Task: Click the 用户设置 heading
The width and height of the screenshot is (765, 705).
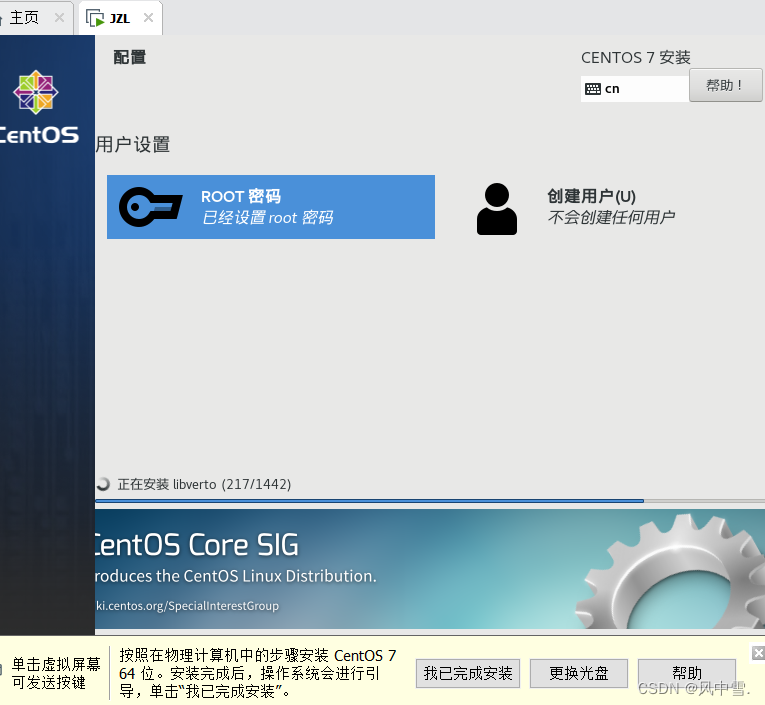Action: [x=133, y=144]
